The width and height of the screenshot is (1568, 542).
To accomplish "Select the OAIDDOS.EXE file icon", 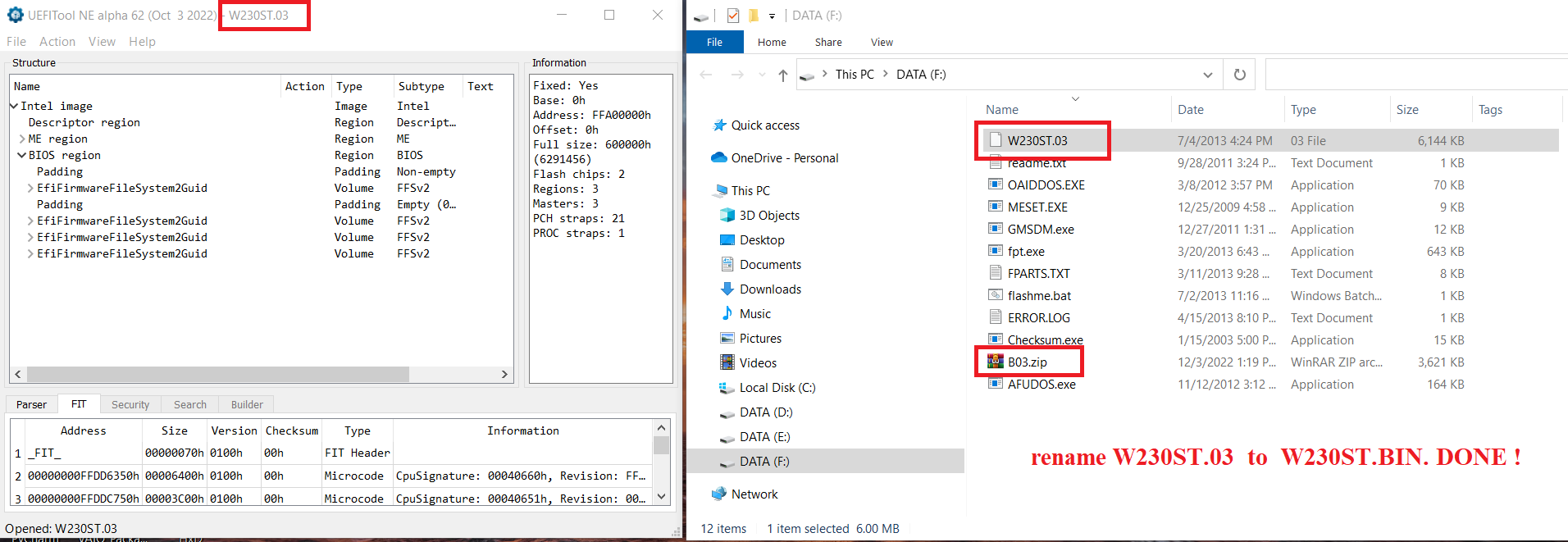I will pos(996,184).
